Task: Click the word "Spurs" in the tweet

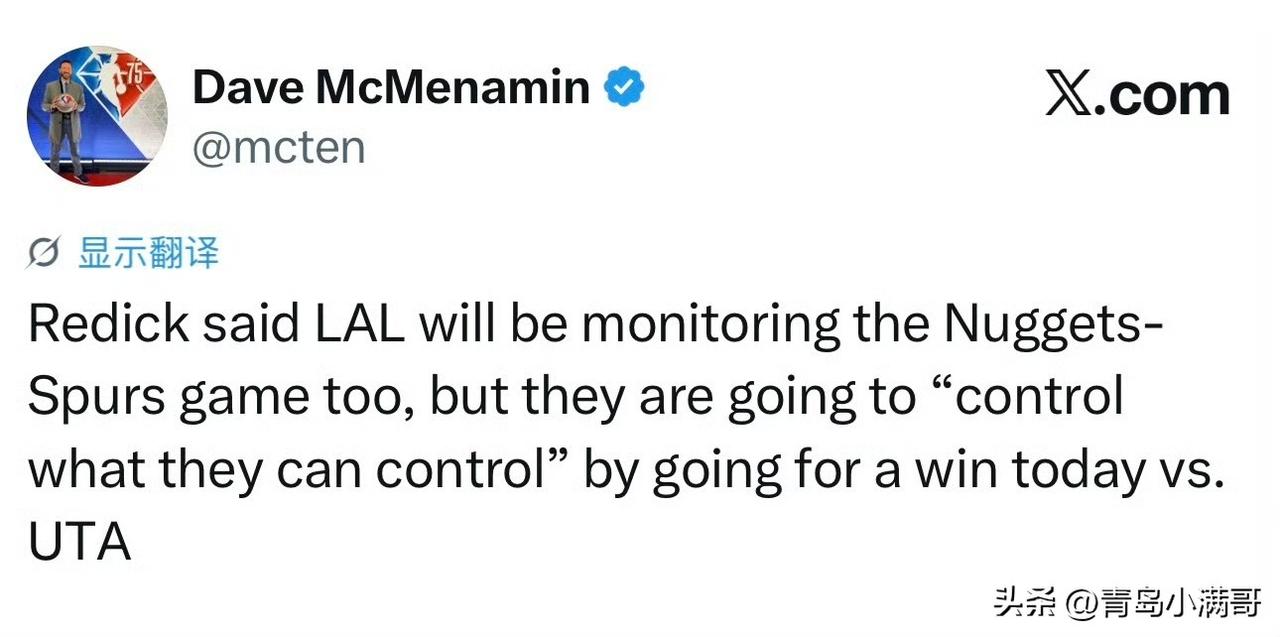Action: (96, 397)
